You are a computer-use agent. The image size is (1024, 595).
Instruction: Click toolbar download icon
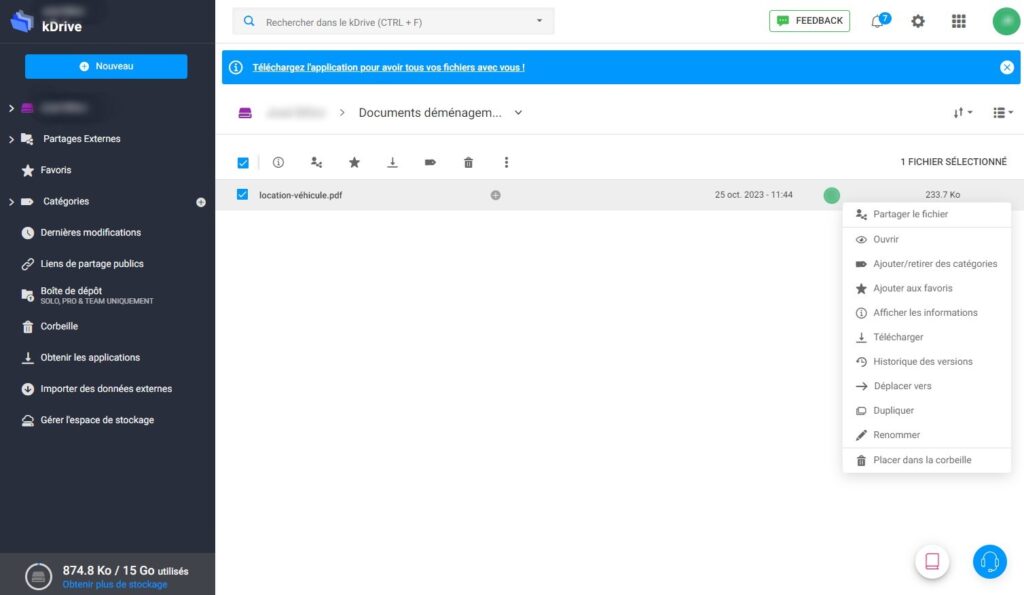click(x=392, y=163)
